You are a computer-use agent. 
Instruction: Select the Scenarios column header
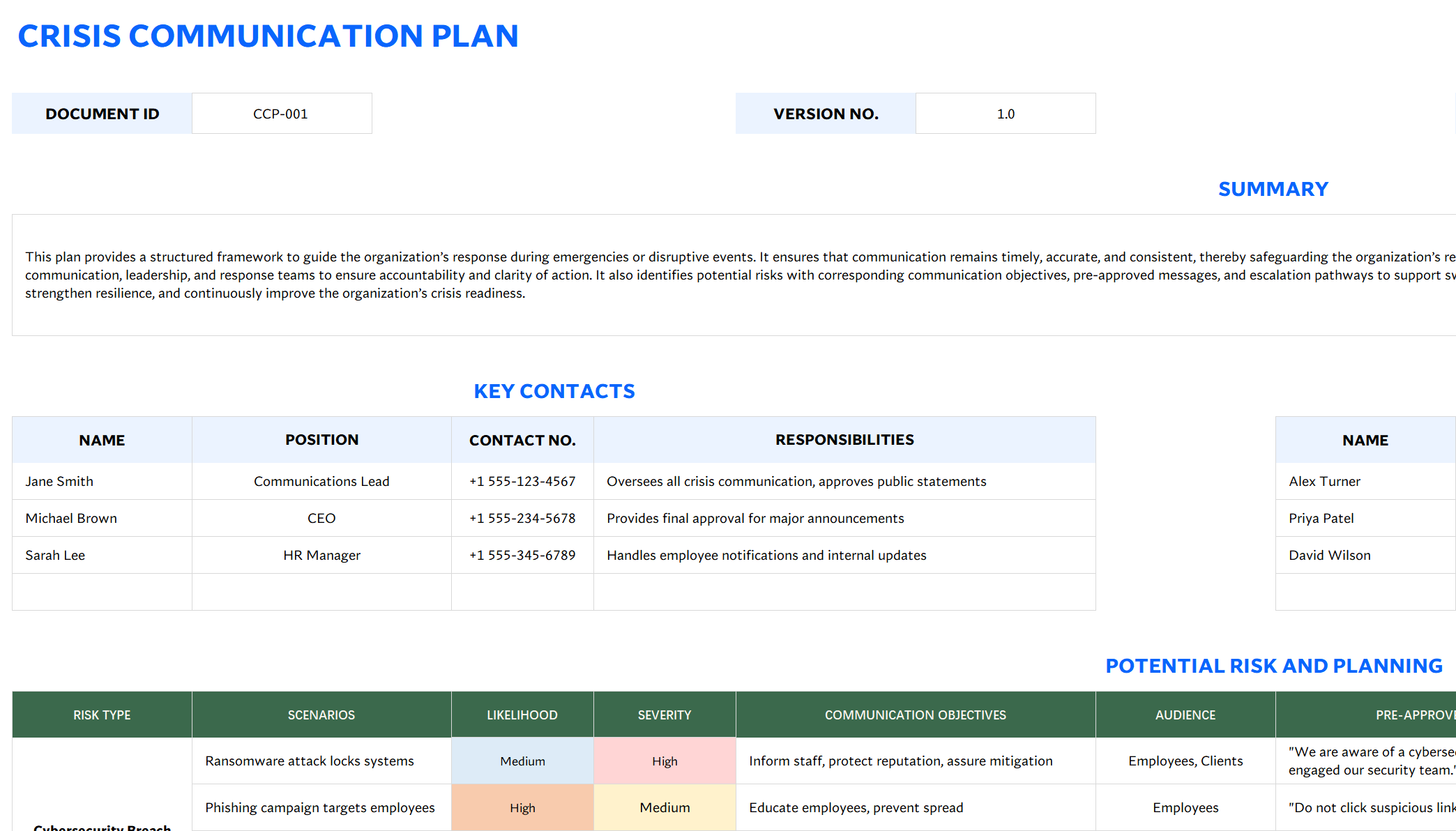point(321,715)
